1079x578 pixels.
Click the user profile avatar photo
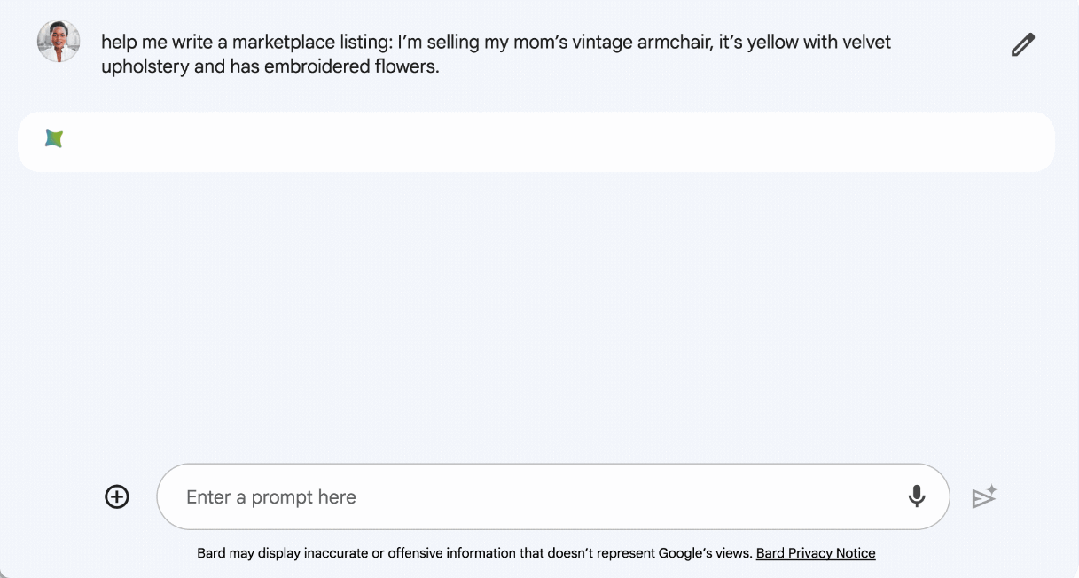(58, 42)
